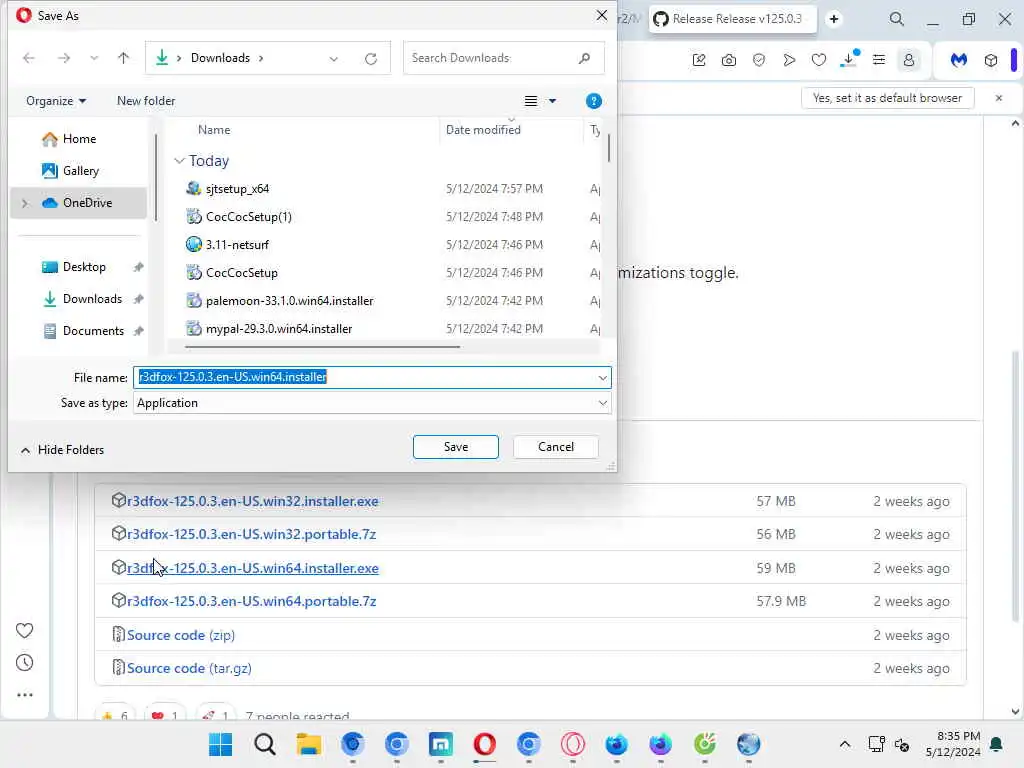Click Opera snapshot camera icon
Screen dimensions: 1024x768
point(729,60)
